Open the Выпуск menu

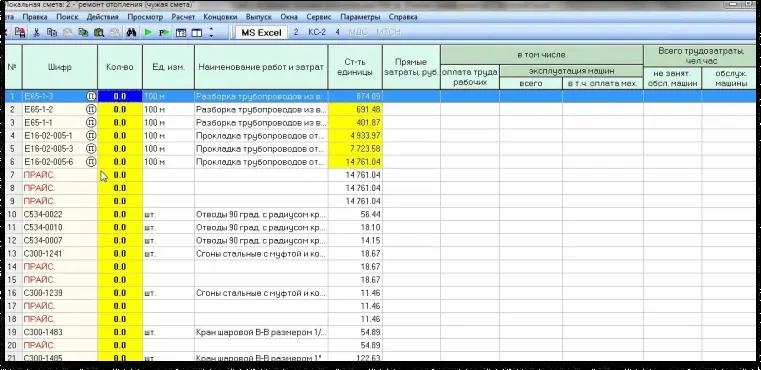click(x=259, y=17)
